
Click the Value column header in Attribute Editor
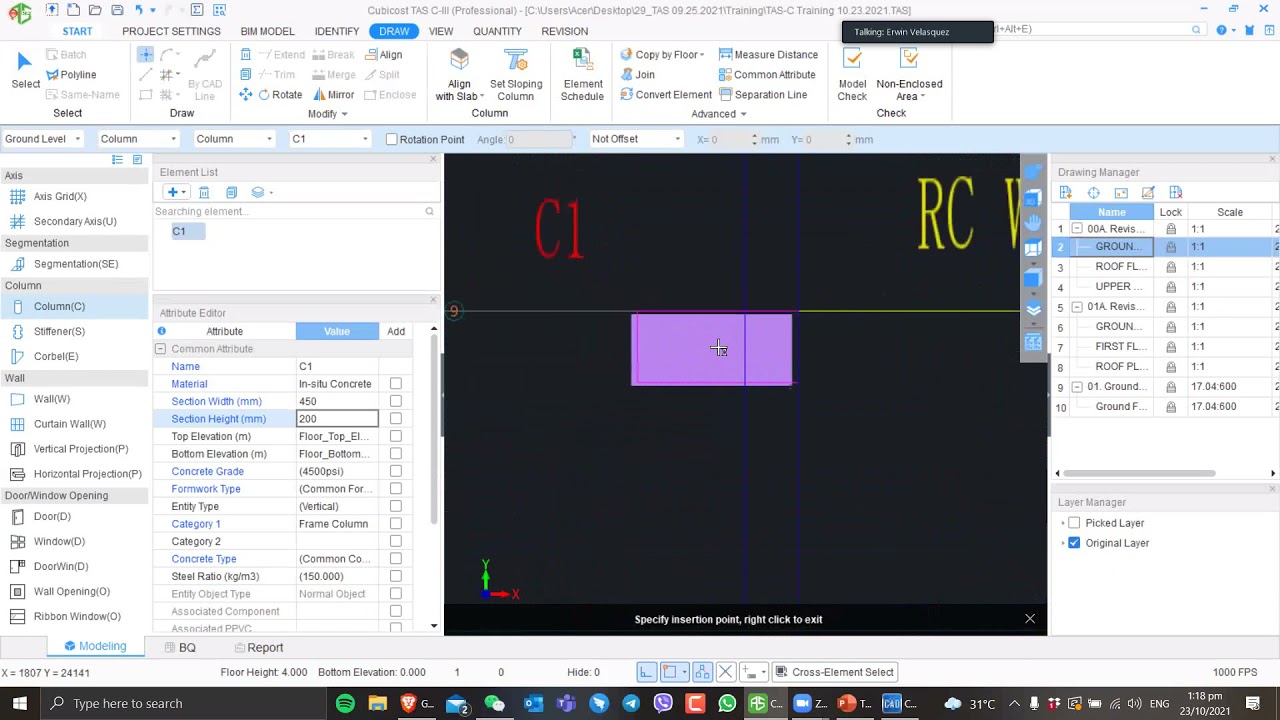[x=337, y=331]
